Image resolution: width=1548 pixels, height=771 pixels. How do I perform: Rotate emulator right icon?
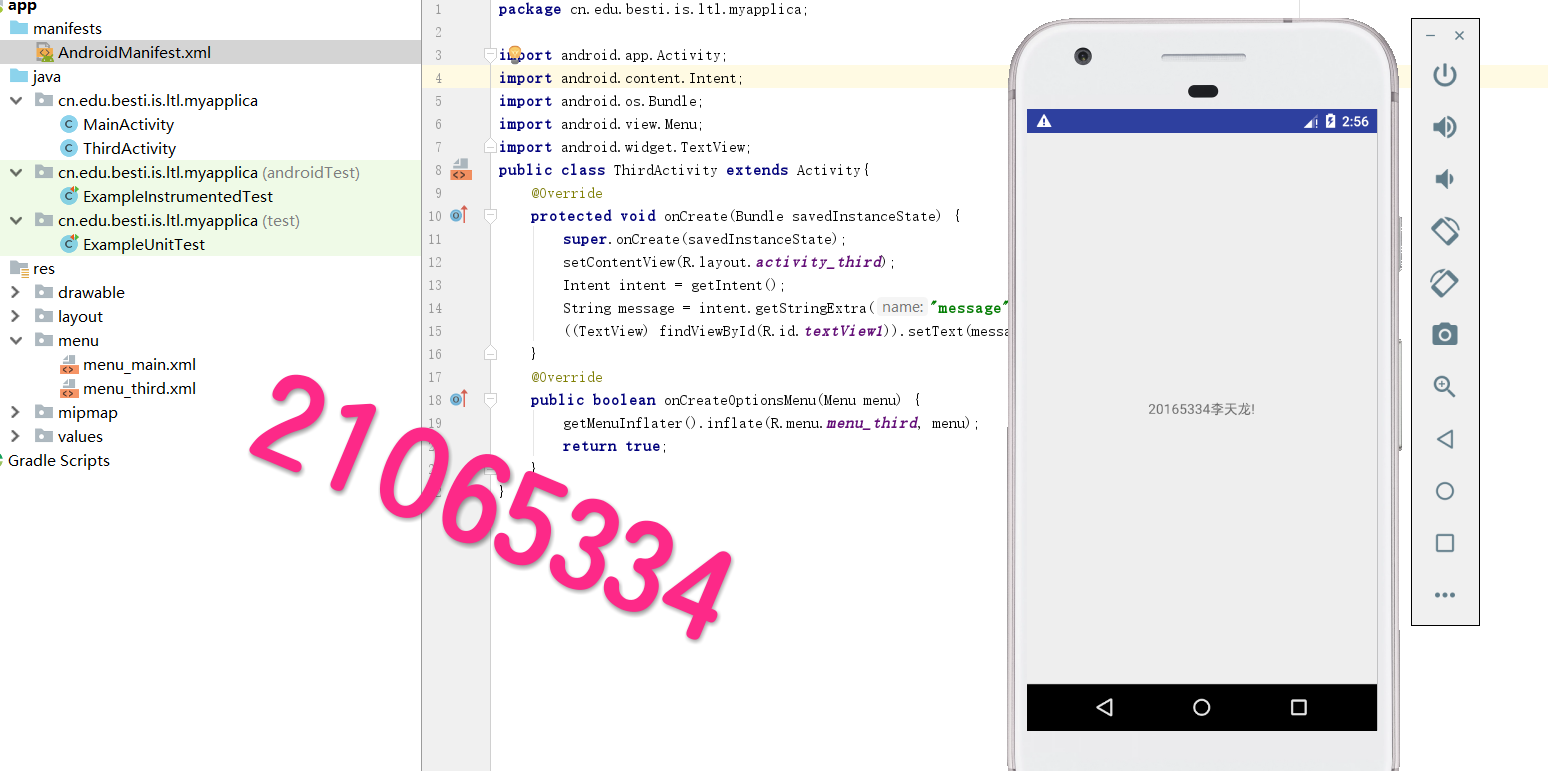pos(1444,283)
